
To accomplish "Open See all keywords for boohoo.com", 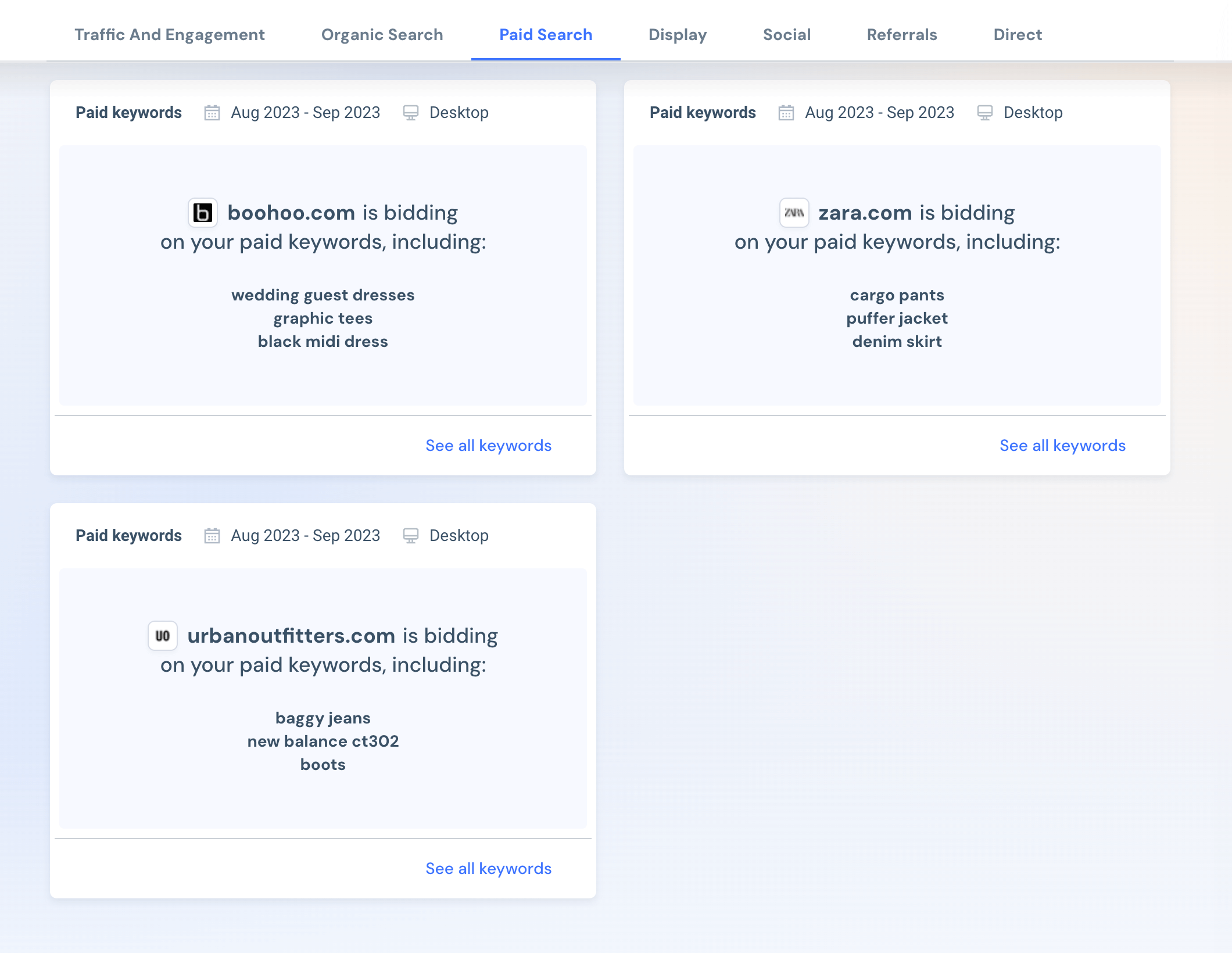I will (x=488, y=445).
